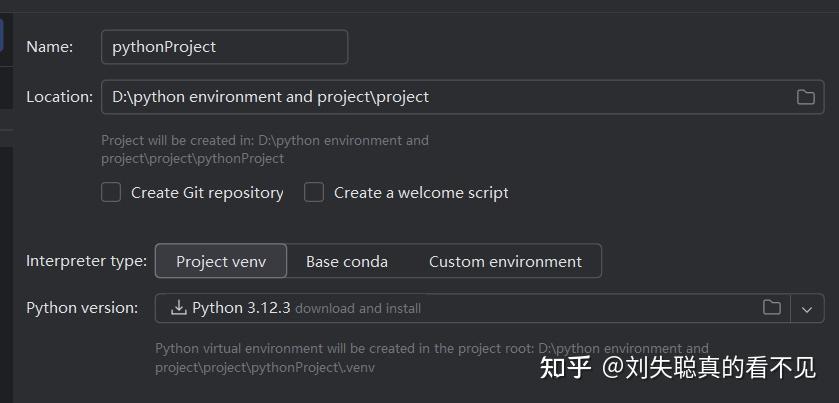Click the "Location:" field label
Image resolution: width=839 pixels, height=403 pixels.
click(59, 97)
